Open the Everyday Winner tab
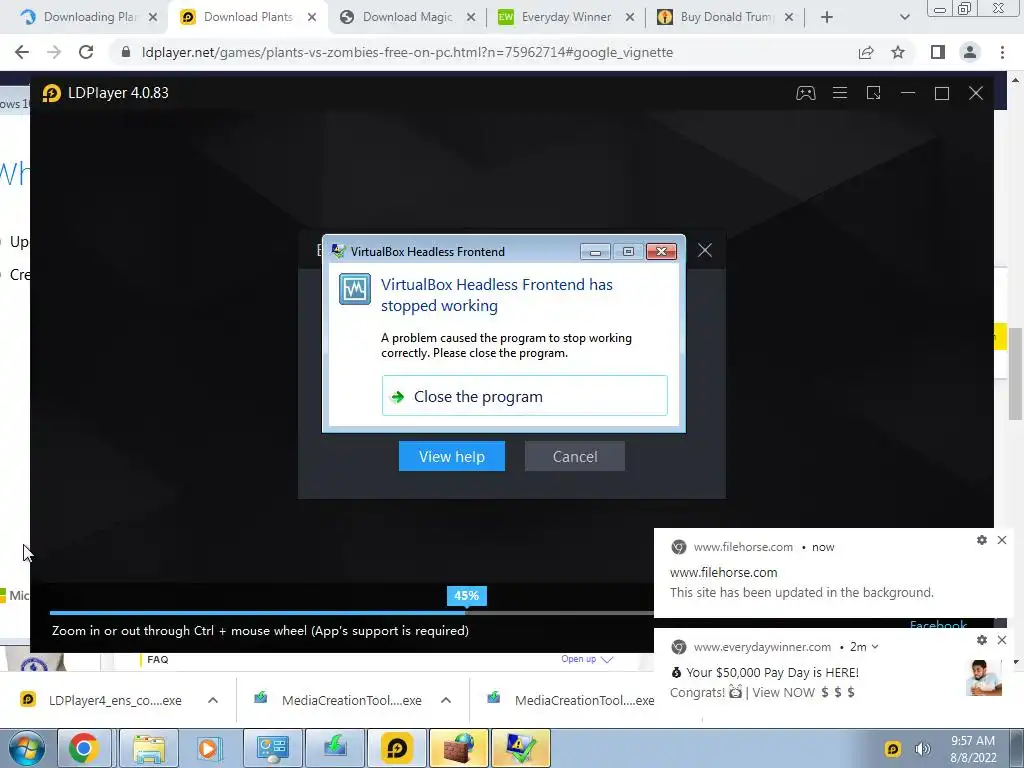The image size is (1024, 768). tap(566, 17)
